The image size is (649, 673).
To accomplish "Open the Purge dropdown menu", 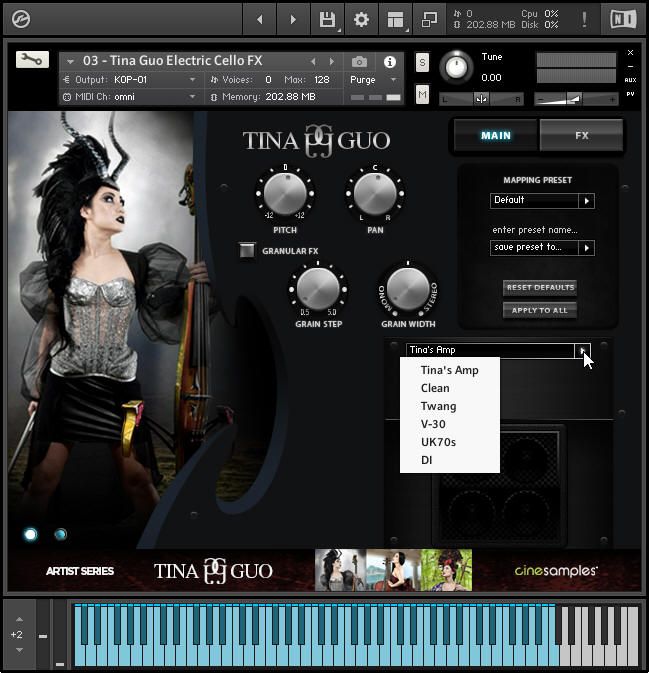I will coord(393,79).
